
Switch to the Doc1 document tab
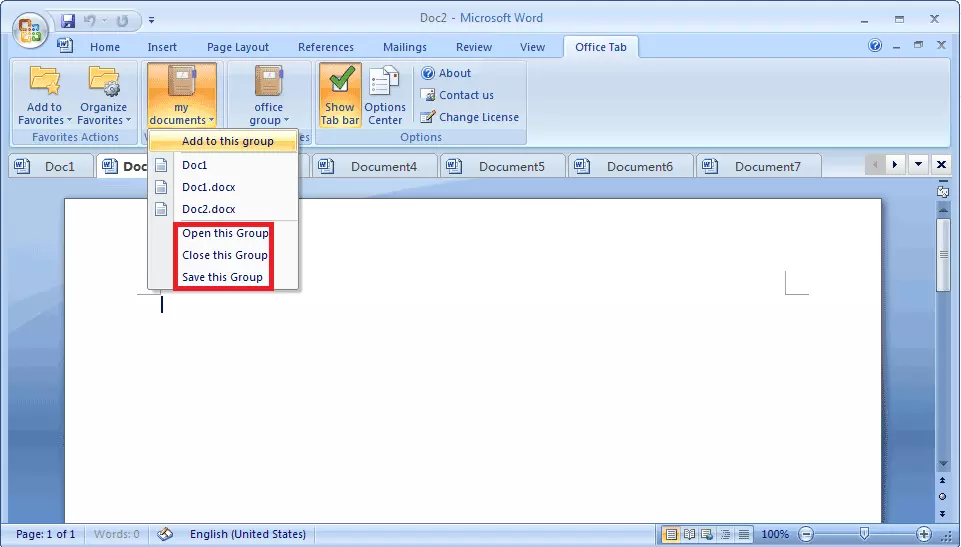(x=51, y=167)
